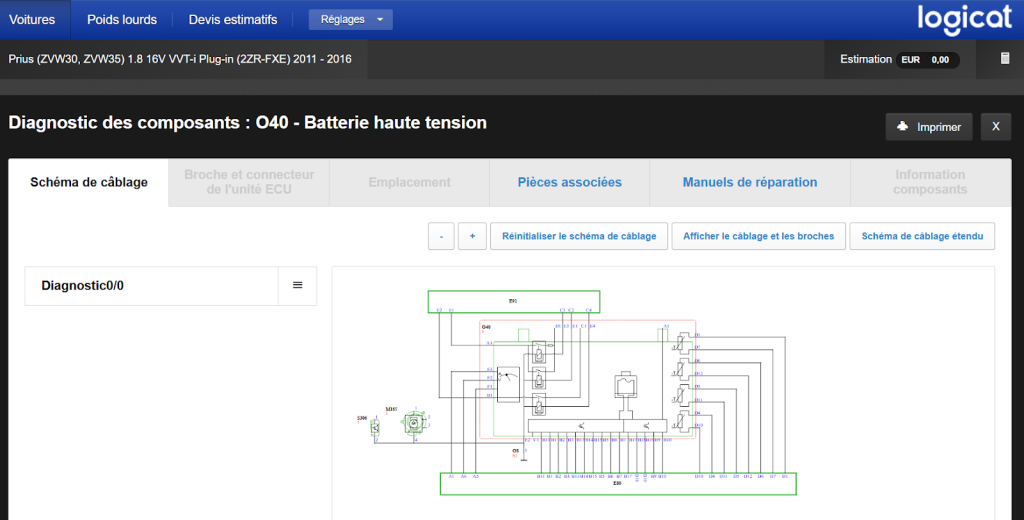Image resolution: width=1024 pixels, height=520 pixels.
Task: Select the Schéma de câblage tab
Action: (x=89, y=182)
